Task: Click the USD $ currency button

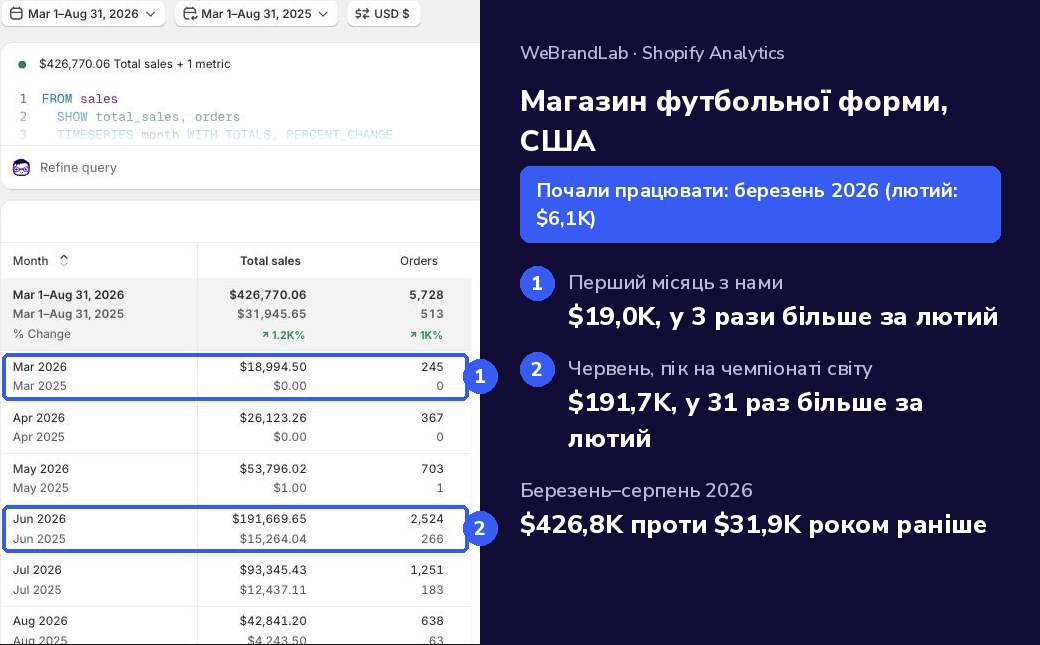Action: (x=383, y=13)
